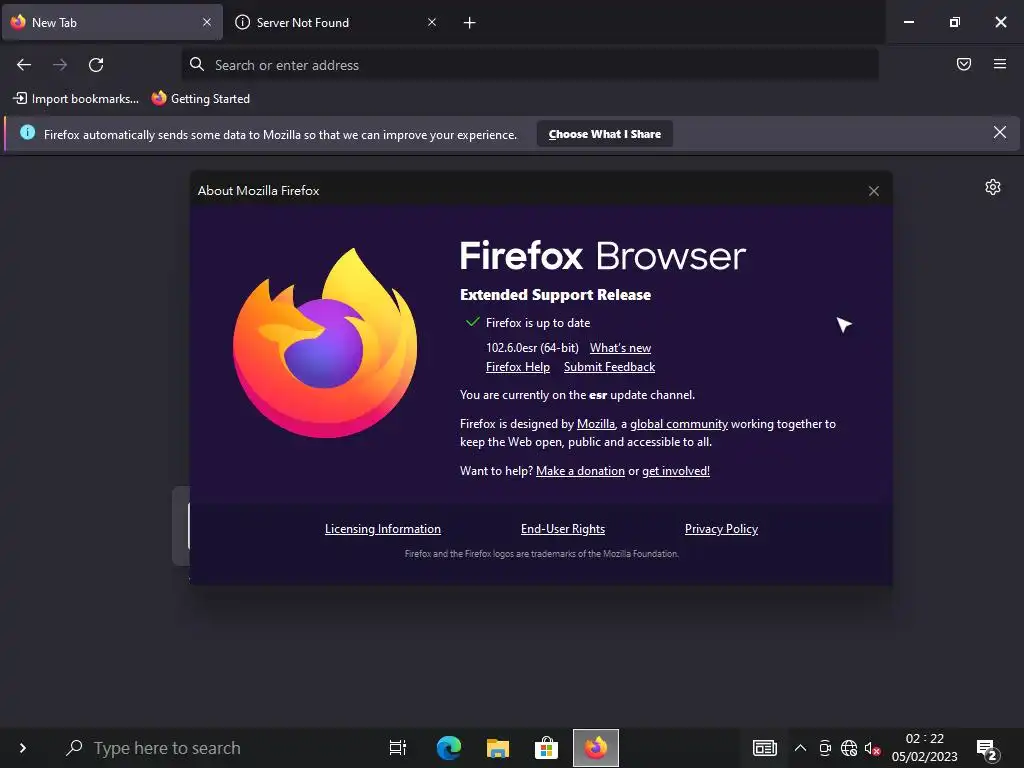
Task: Reload the current page
Action: click(96, 65)
